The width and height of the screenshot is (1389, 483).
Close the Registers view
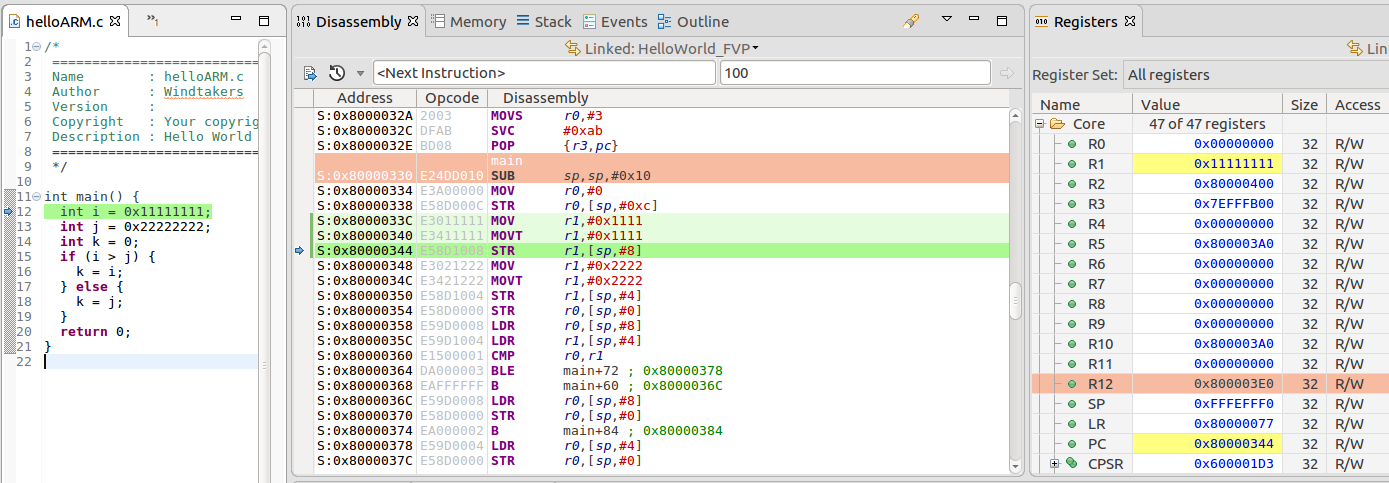click(1130, 21)
